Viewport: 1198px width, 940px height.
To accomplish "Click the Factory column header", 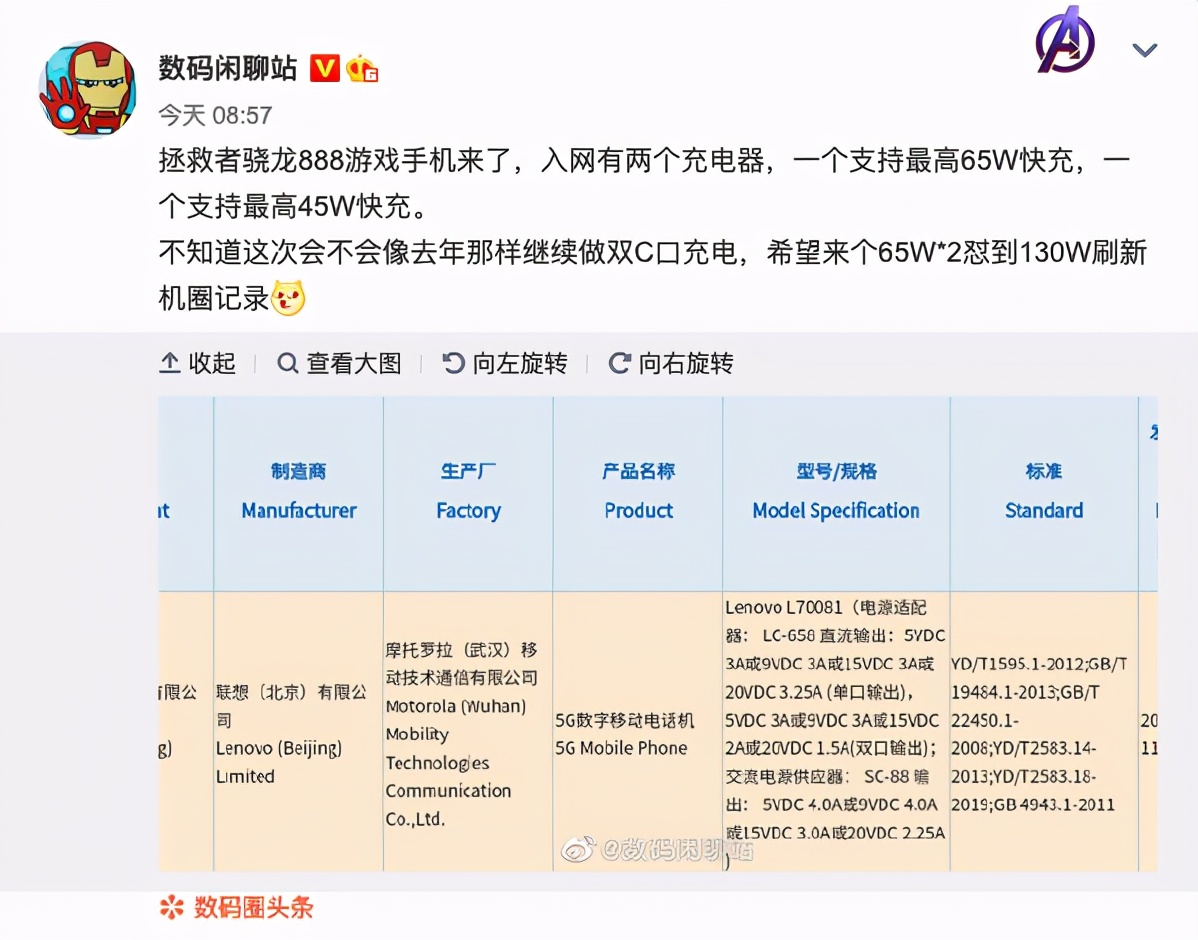I will pyautogui.click(x=468, y=494).
